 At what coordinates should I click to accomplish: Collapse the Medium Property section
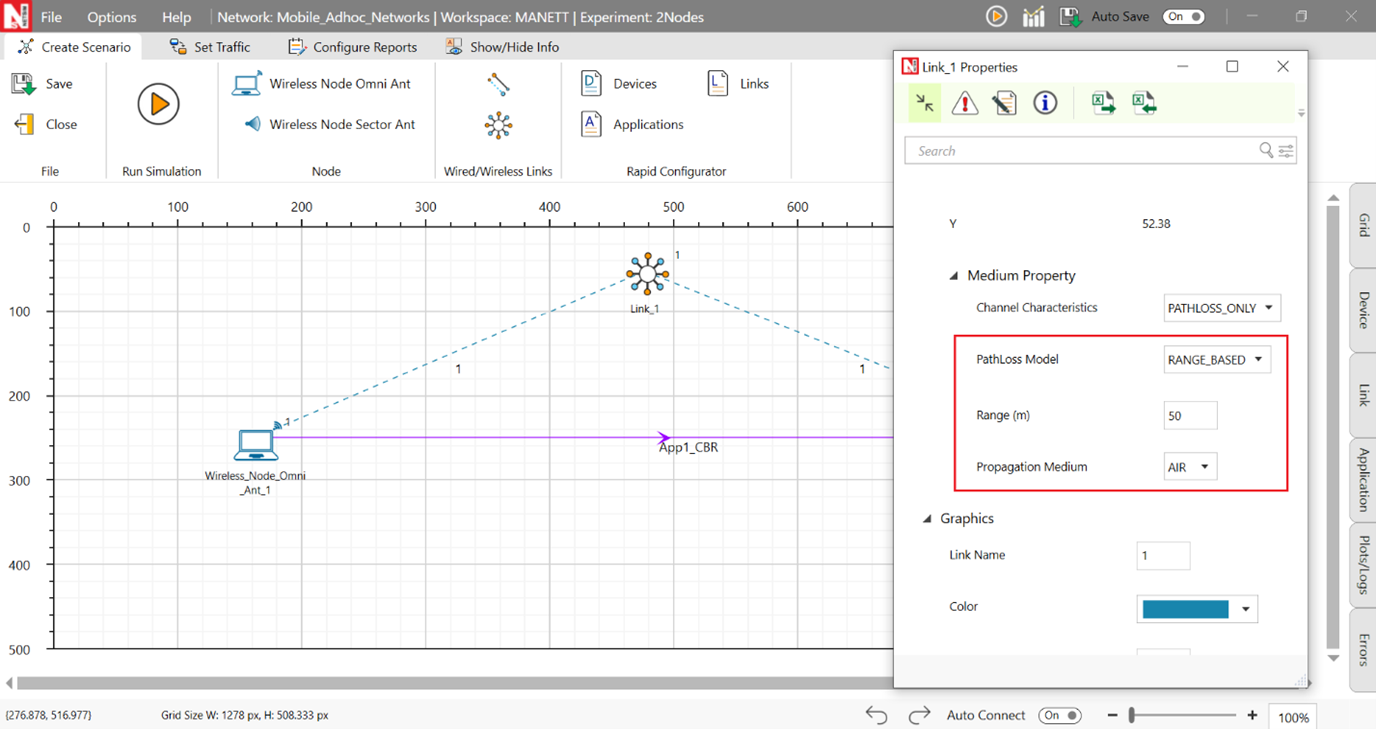tap(954, 276)
